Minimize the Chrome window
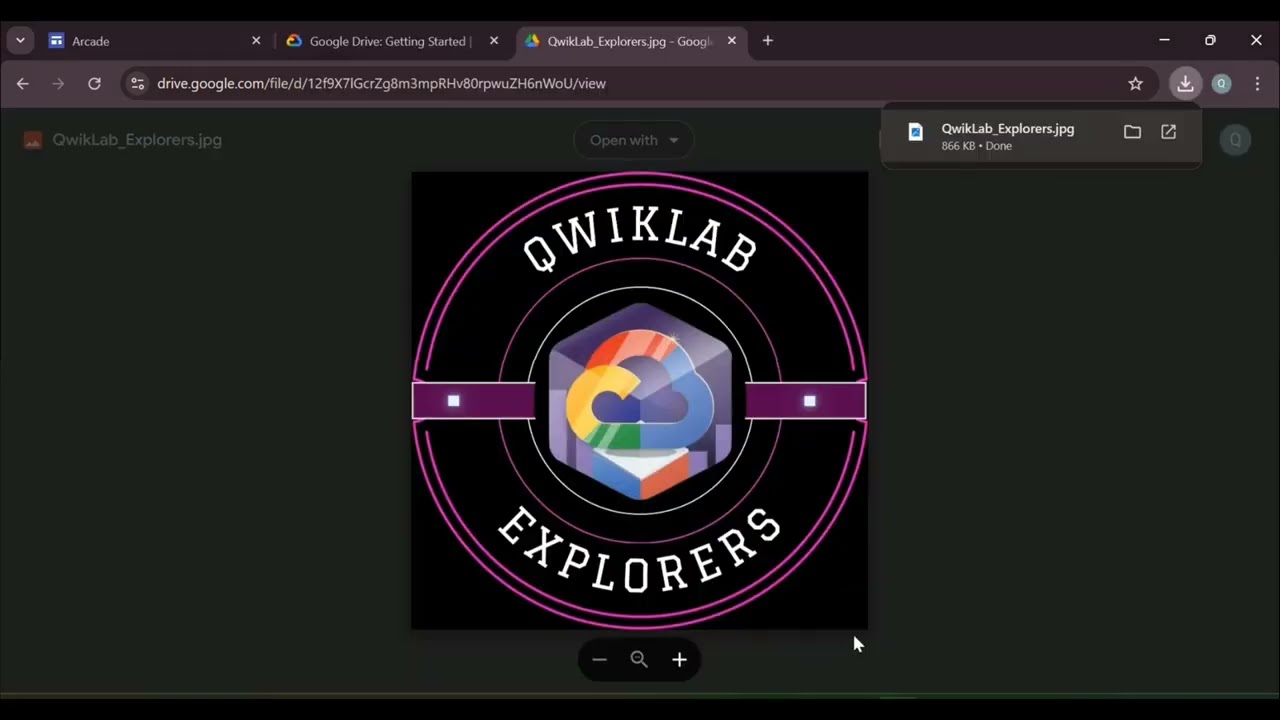The width and height of the screenshot is (1280, 720). [1164, 41]
